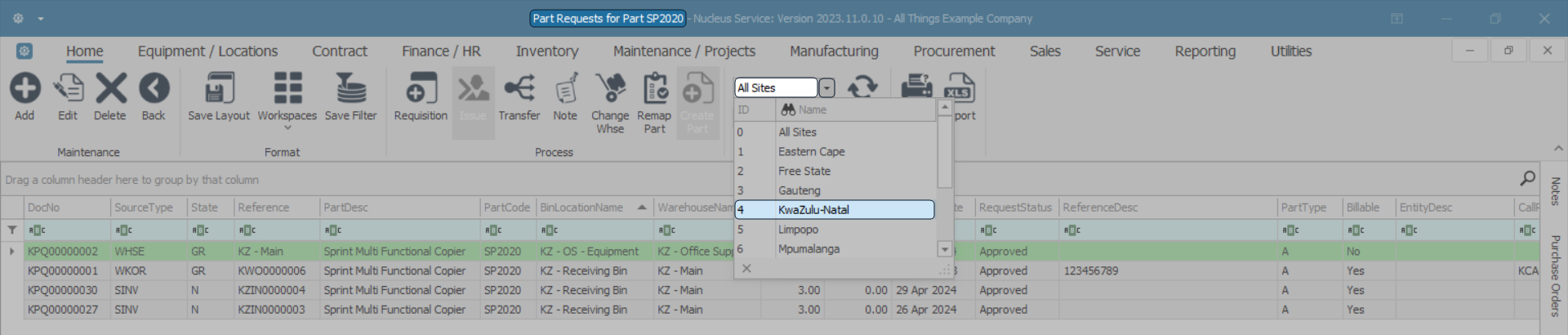Click the XLS Export icon
The height and width of the screenshot is (335, 1568).
coord(959,87)
